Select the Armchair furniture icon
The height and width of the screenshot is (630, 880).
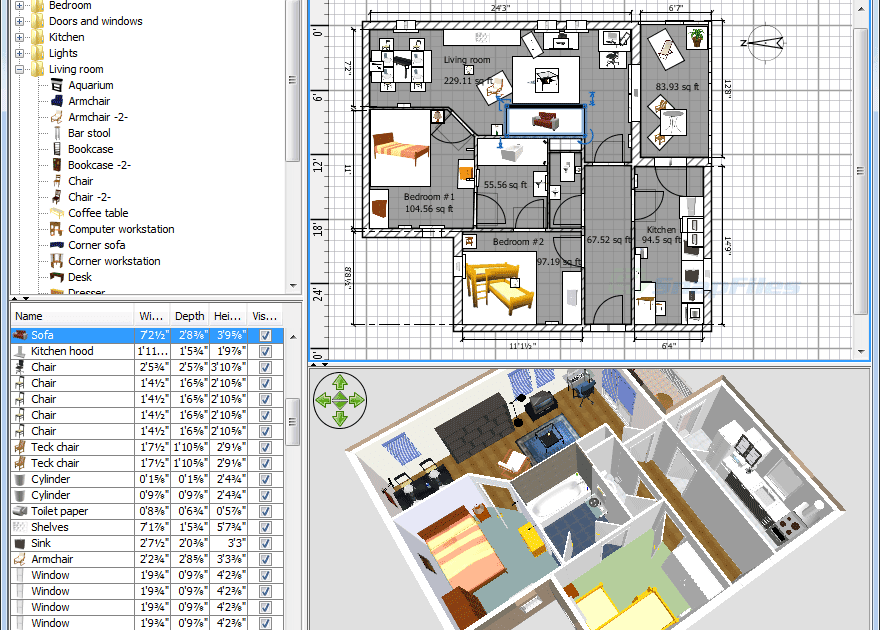(x=56, y=101)
